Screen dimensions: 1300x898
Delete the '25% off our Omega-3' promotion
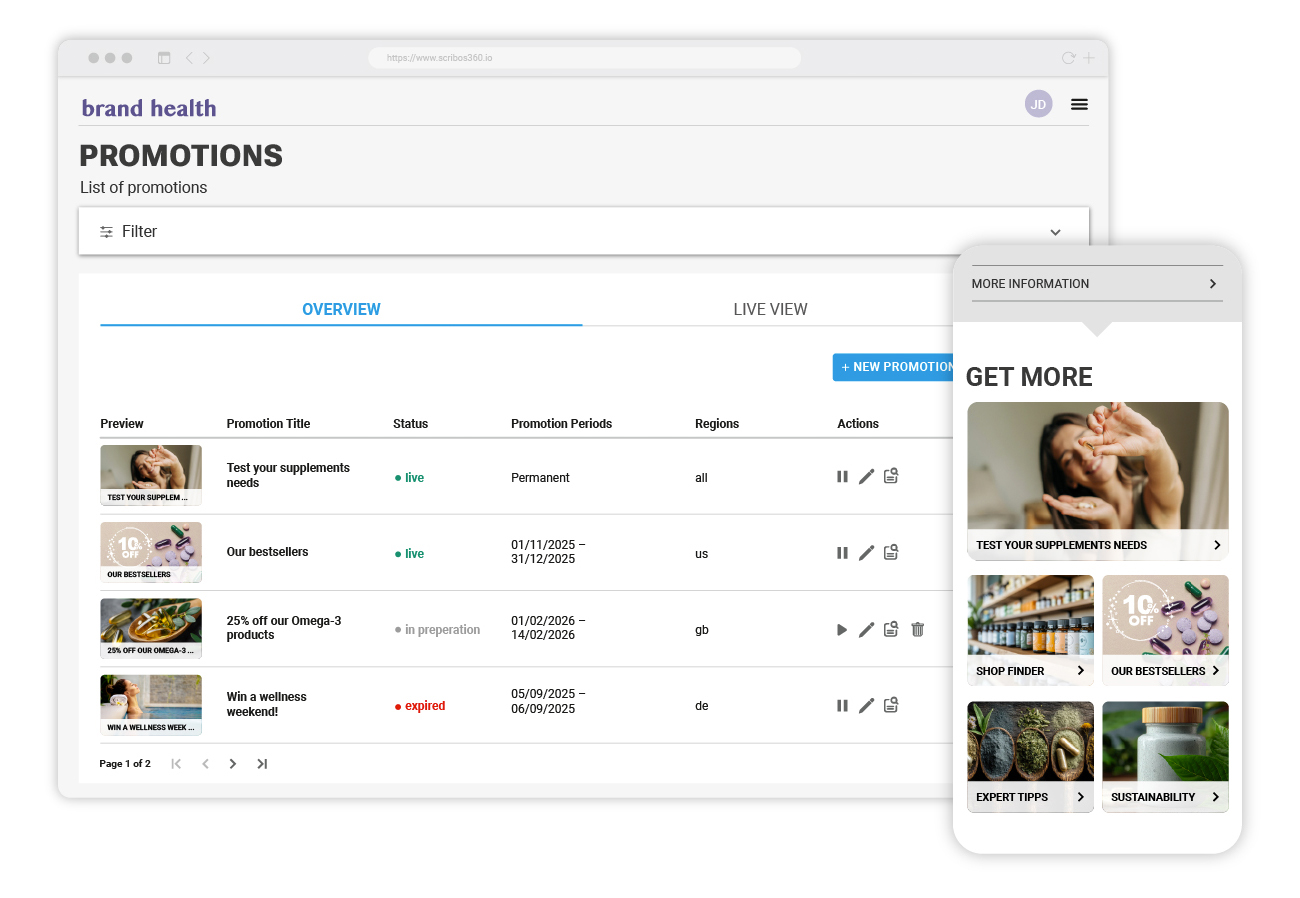tap(917, 629)
